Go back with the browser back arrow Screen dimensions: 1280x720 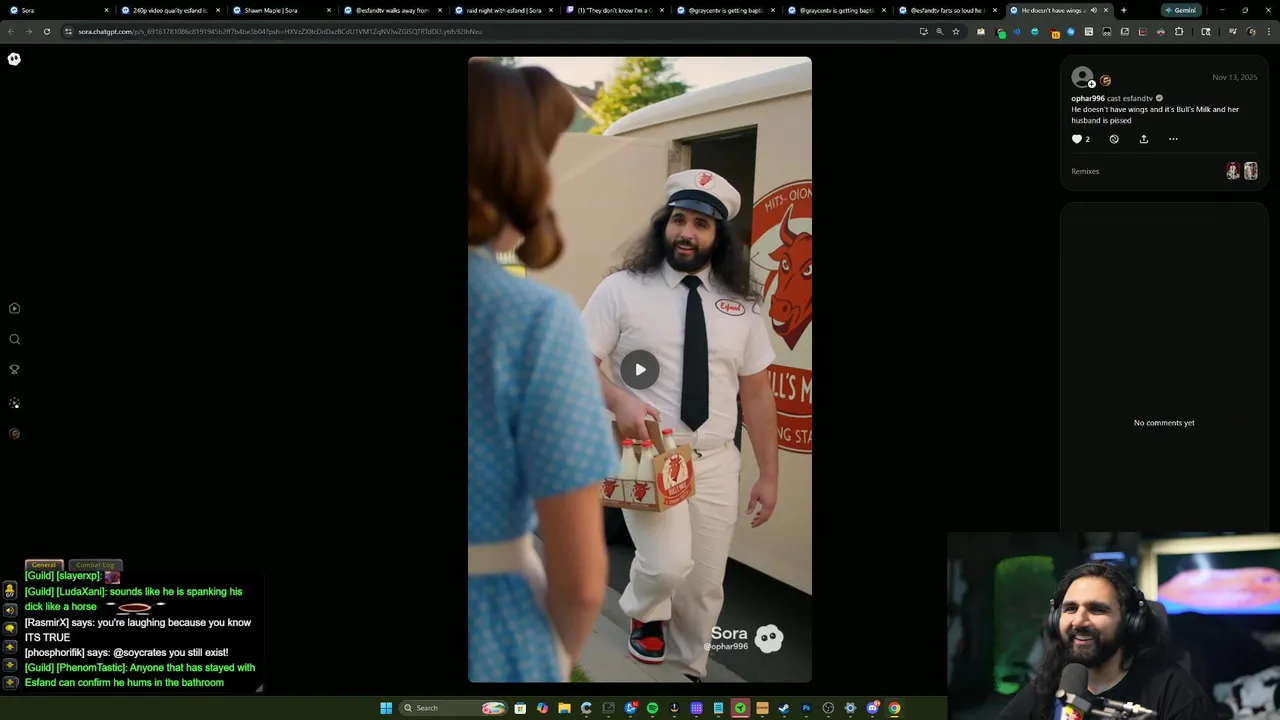click(x=11, y=31)
